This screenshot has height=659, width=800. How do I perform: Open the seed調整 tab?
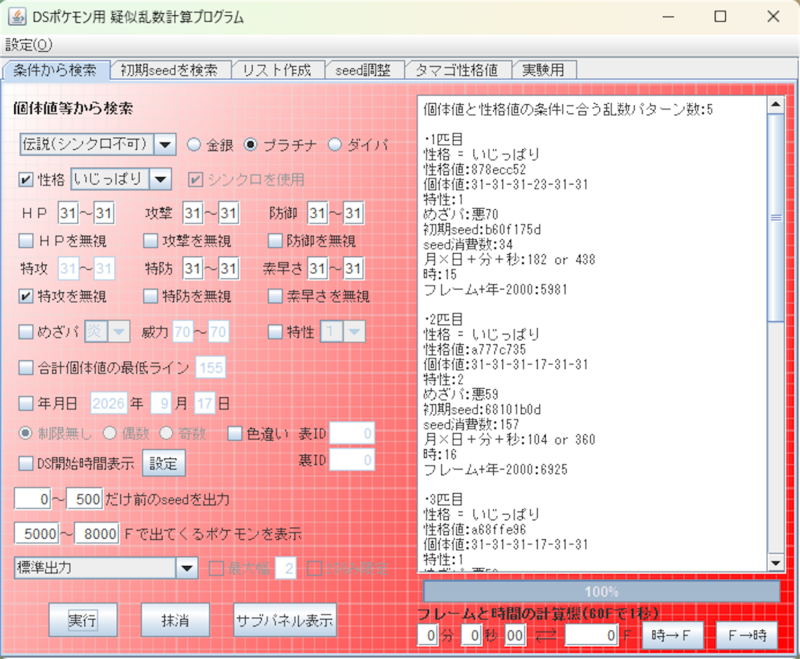coord(363,70)
